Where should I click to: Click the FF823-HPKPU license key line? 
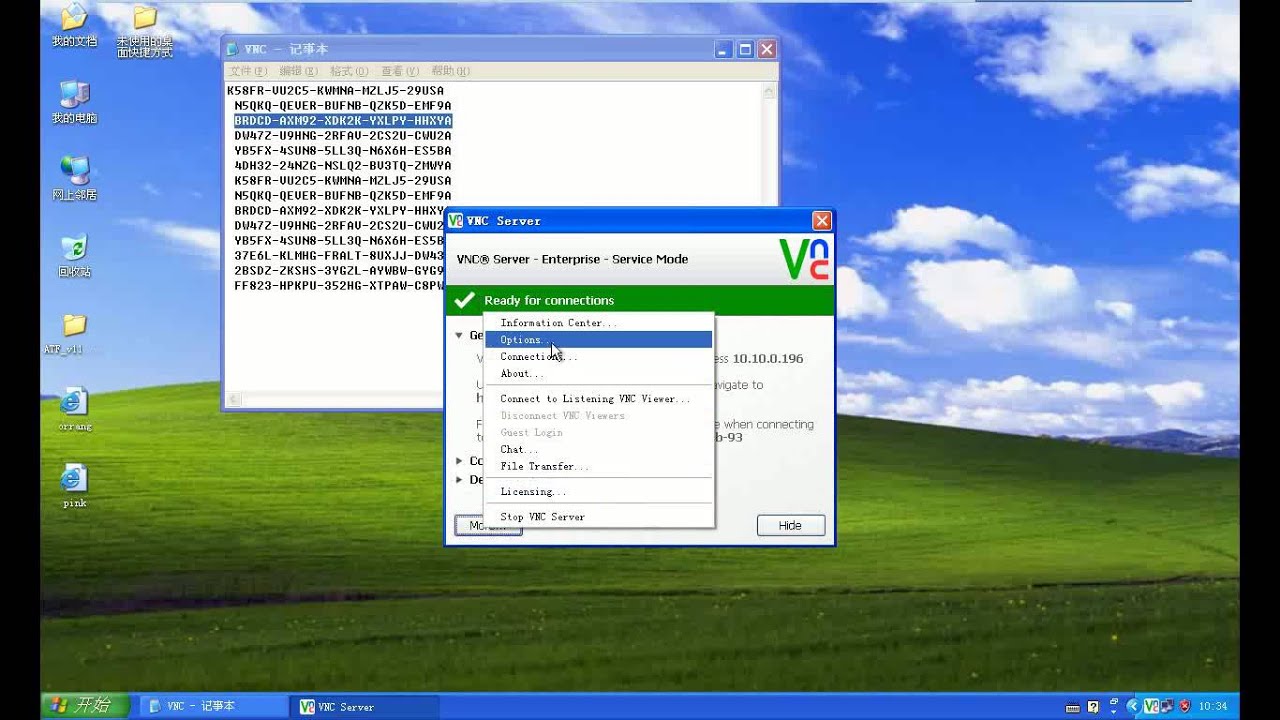click(x=339, y=285)
